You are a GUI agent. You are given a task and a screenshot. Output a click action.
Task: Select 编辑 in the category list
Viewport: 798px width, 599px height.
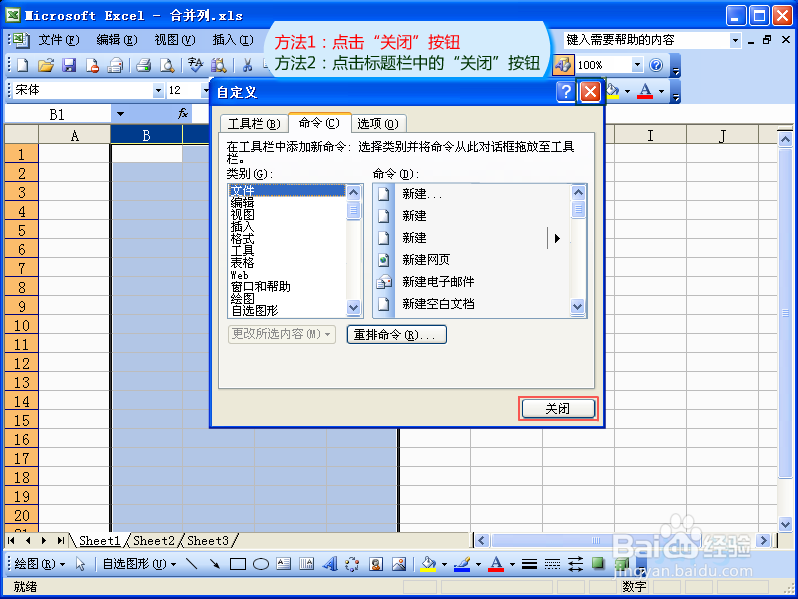pyautogui.click(x=242, y=203)
